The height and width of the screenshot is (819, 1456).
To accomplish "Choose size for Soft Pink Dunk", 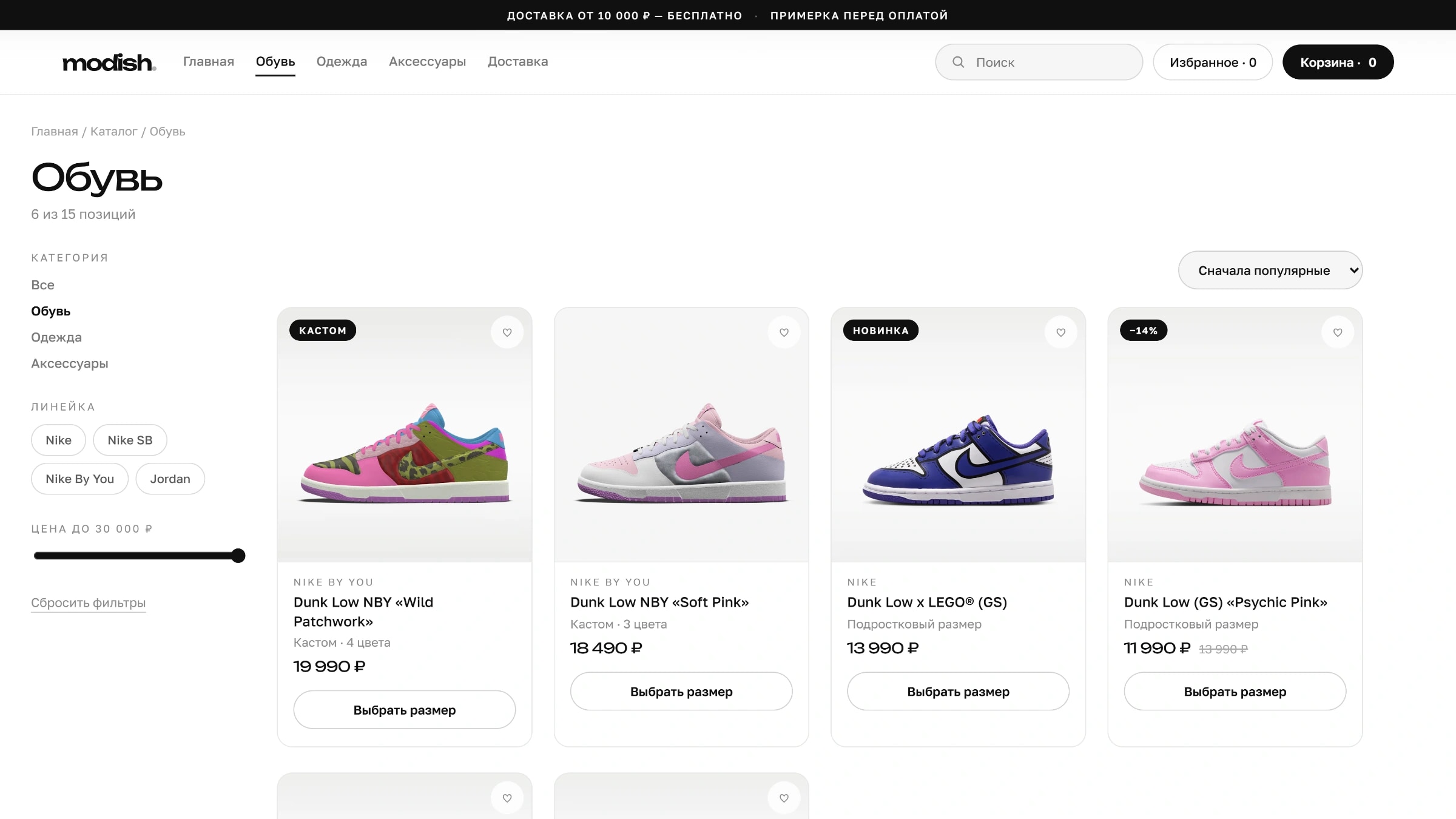I will pos(681,691).
